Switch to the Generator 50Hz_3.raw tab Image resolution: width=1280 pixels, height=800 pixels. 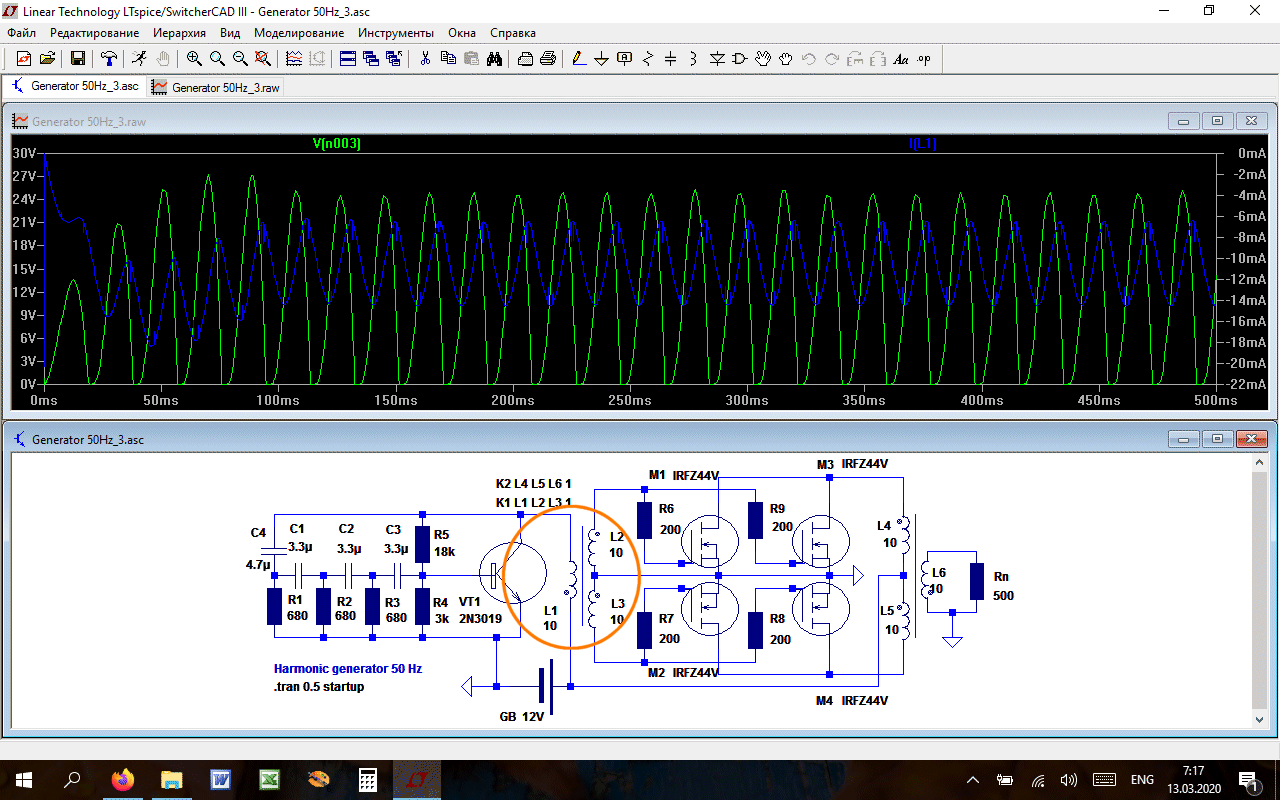click(216, 87)
